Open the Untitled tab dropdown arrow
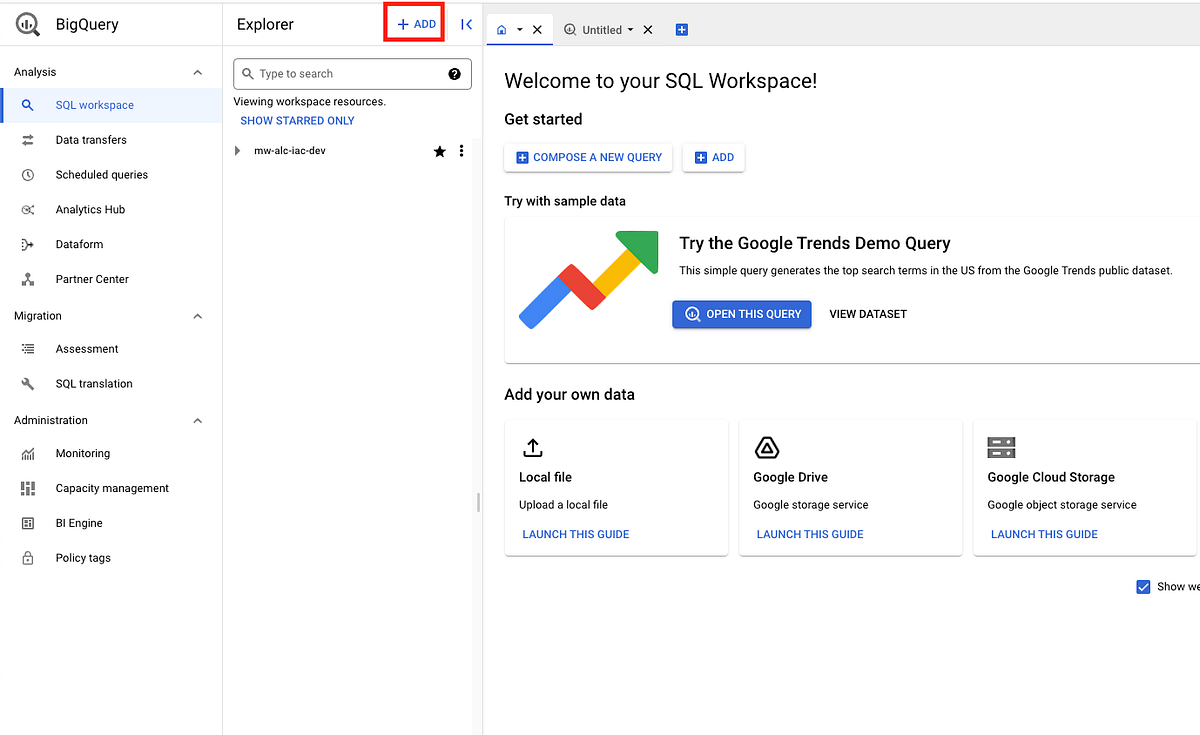The width and height of the screenshot is (1200, 735). click(x=630, y=29)
